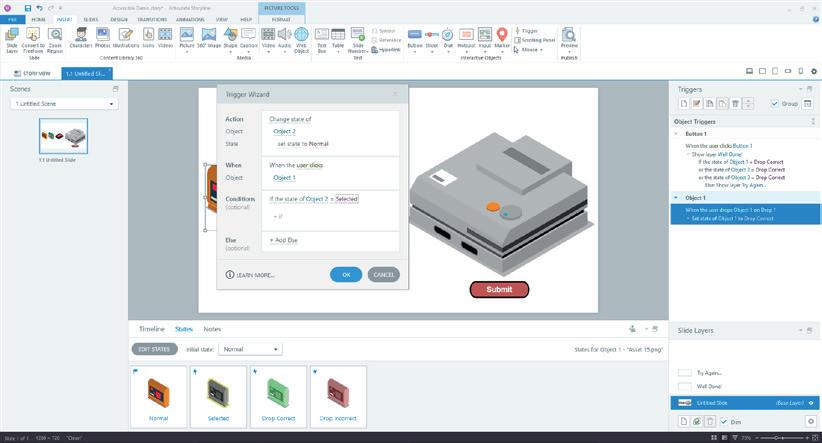Viewport: 822px width, 443px height.
Task: Toggle the Group checkbox in Triggers panel
Action: click(x=774, y=104)
